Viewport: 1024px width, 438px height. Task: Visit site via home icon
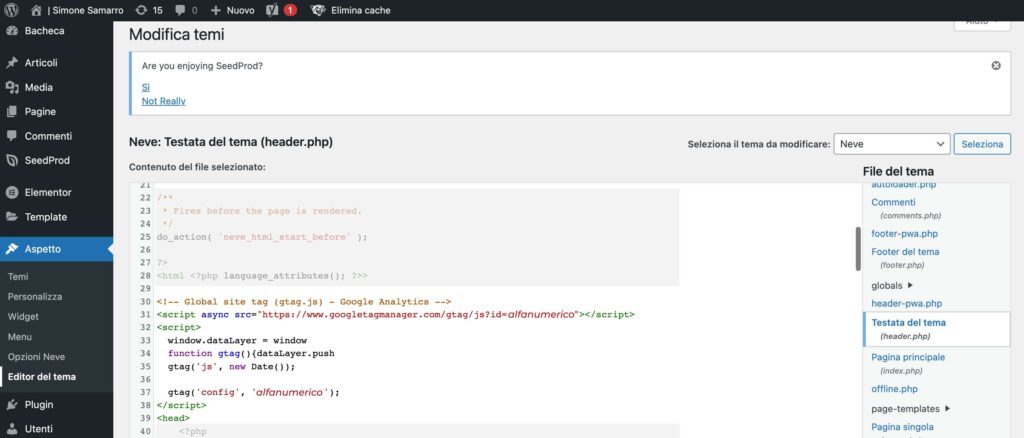(x=36, y=10)
